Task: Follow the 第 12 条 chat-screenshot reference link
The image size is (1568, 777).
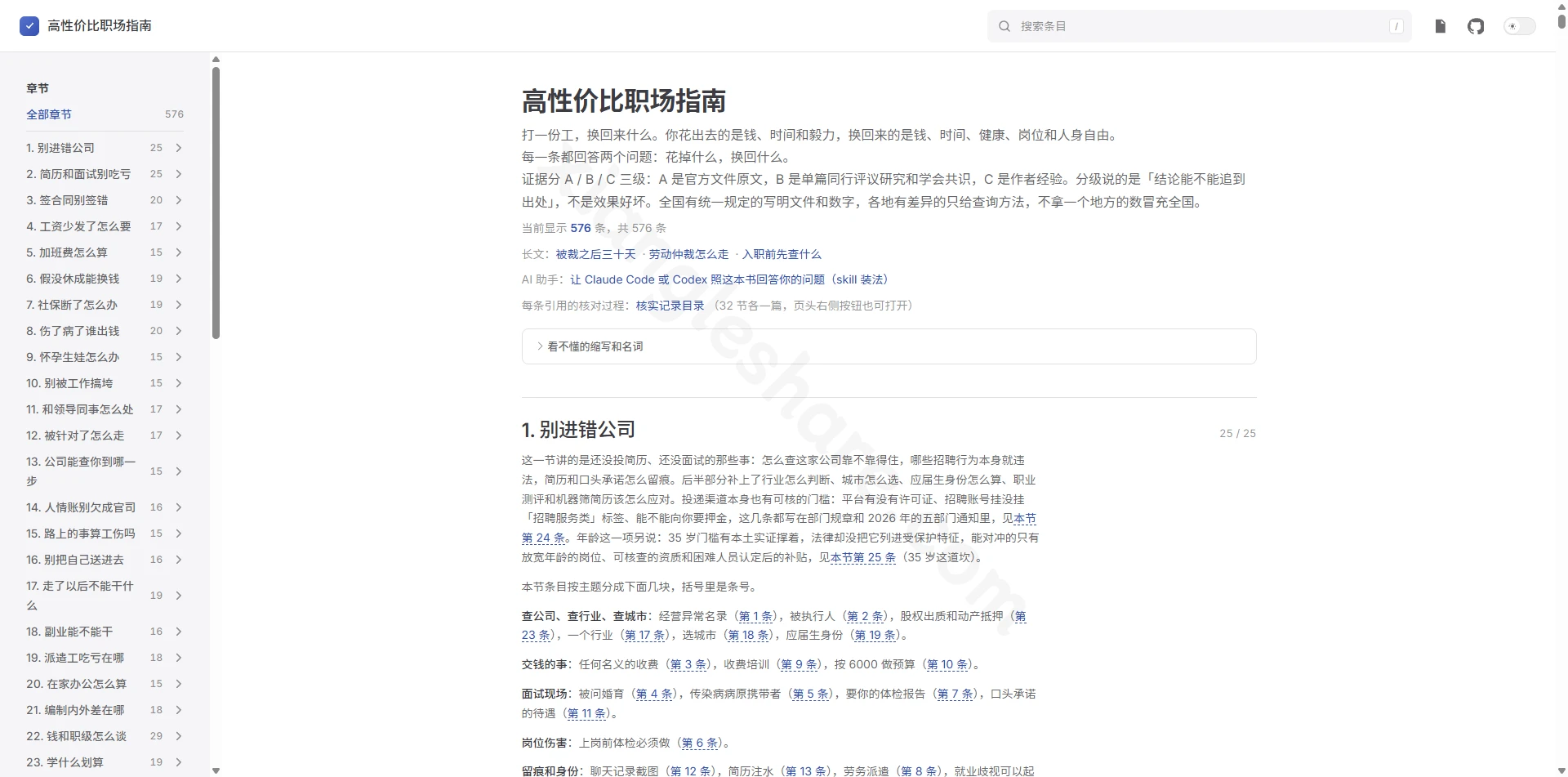Action: (x=690, y=771)
